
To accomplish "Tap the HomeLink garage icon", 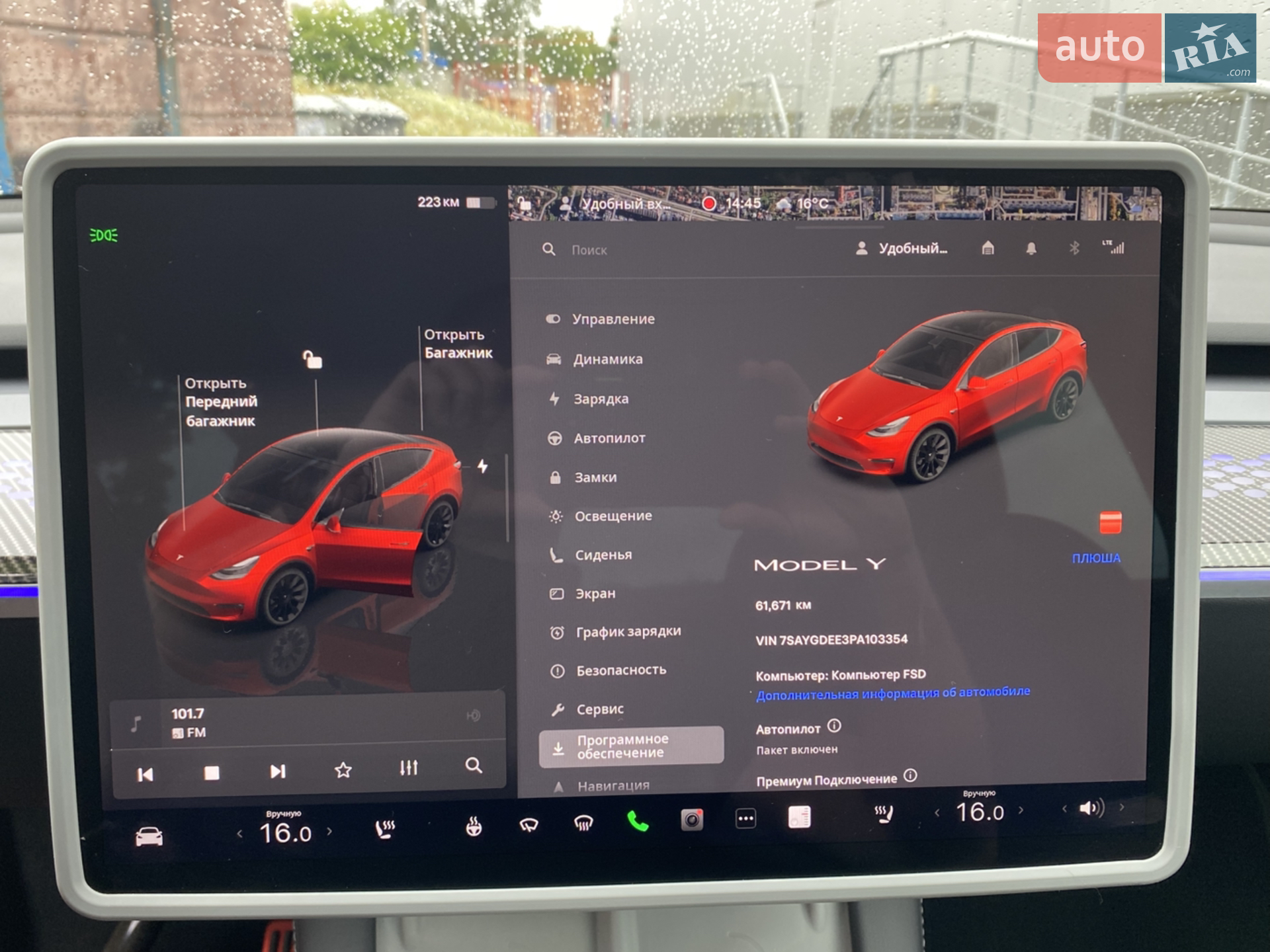I will pyautogui.click(x=988, y=248).
